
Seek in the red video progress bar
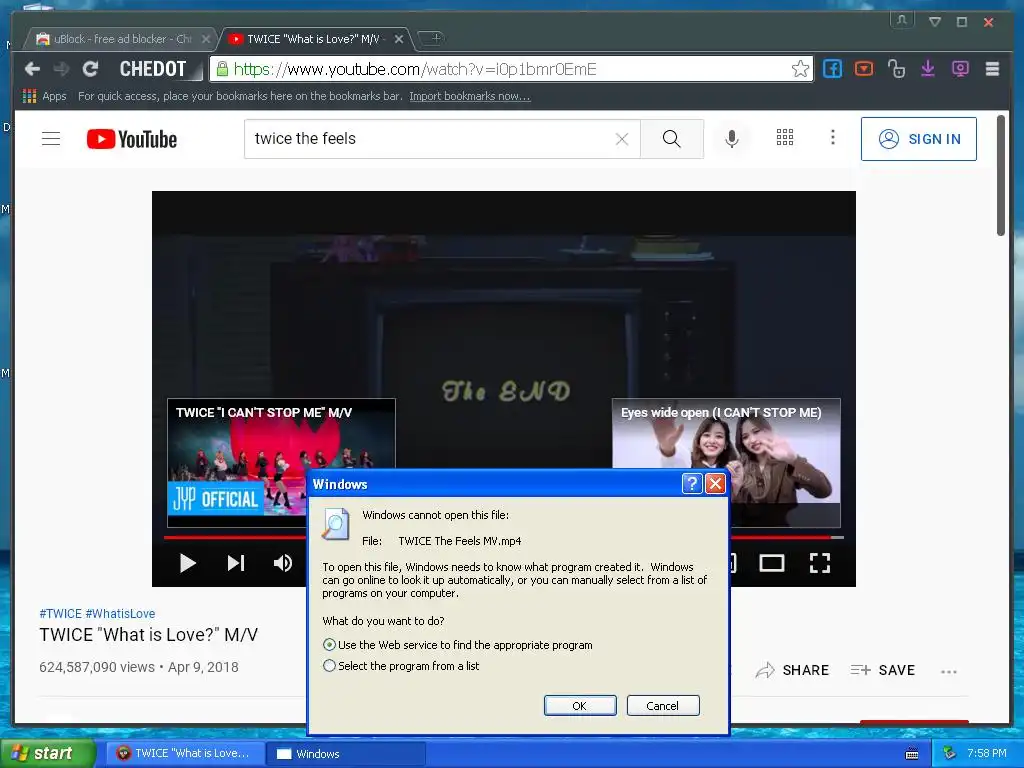tap(235, 537)
